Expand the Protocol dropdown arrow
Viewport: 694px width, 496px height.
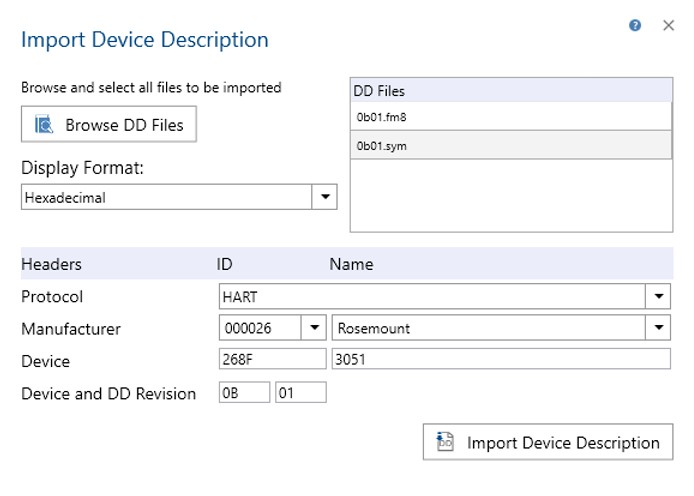(658, 296)
